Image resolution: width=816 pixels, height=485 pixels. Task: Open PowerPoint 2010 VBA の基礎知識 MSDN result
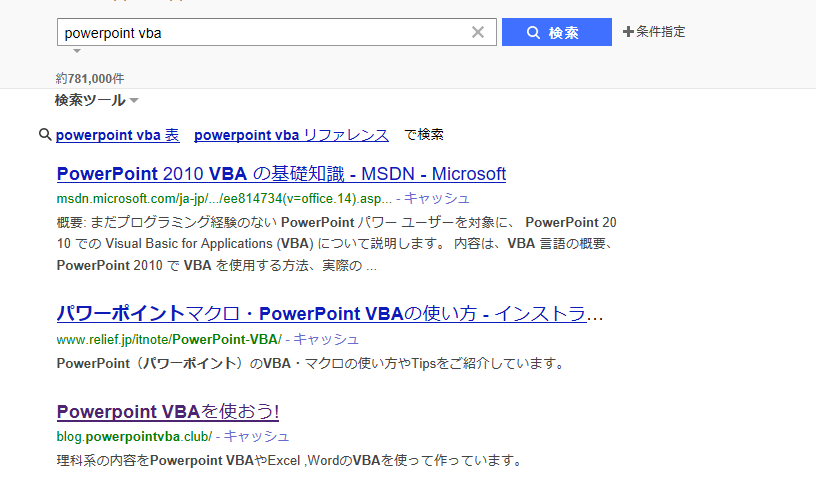point(282,174)
